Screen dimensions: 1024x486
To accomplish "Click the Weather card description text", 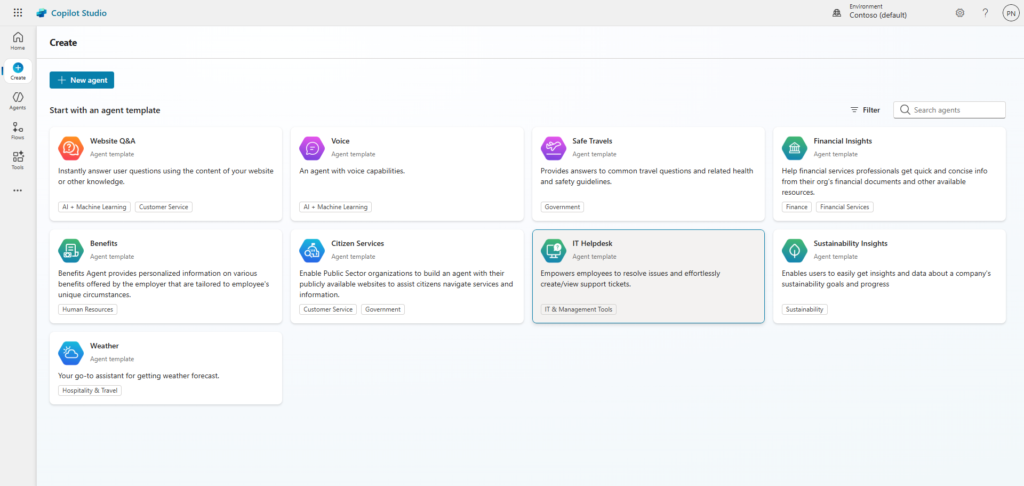I will click(138, 376).
